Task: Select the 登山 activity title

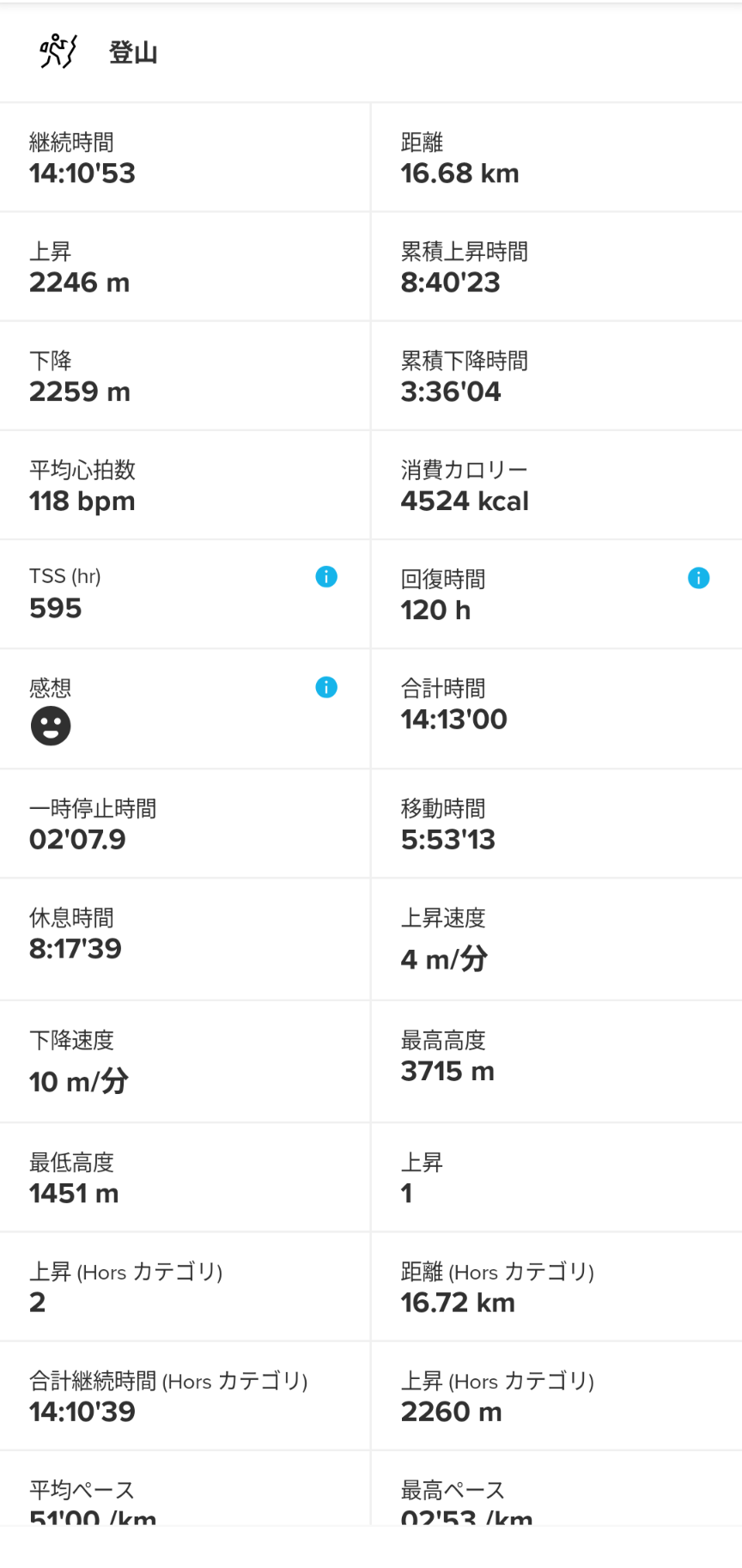Action: tap(133, 52)
